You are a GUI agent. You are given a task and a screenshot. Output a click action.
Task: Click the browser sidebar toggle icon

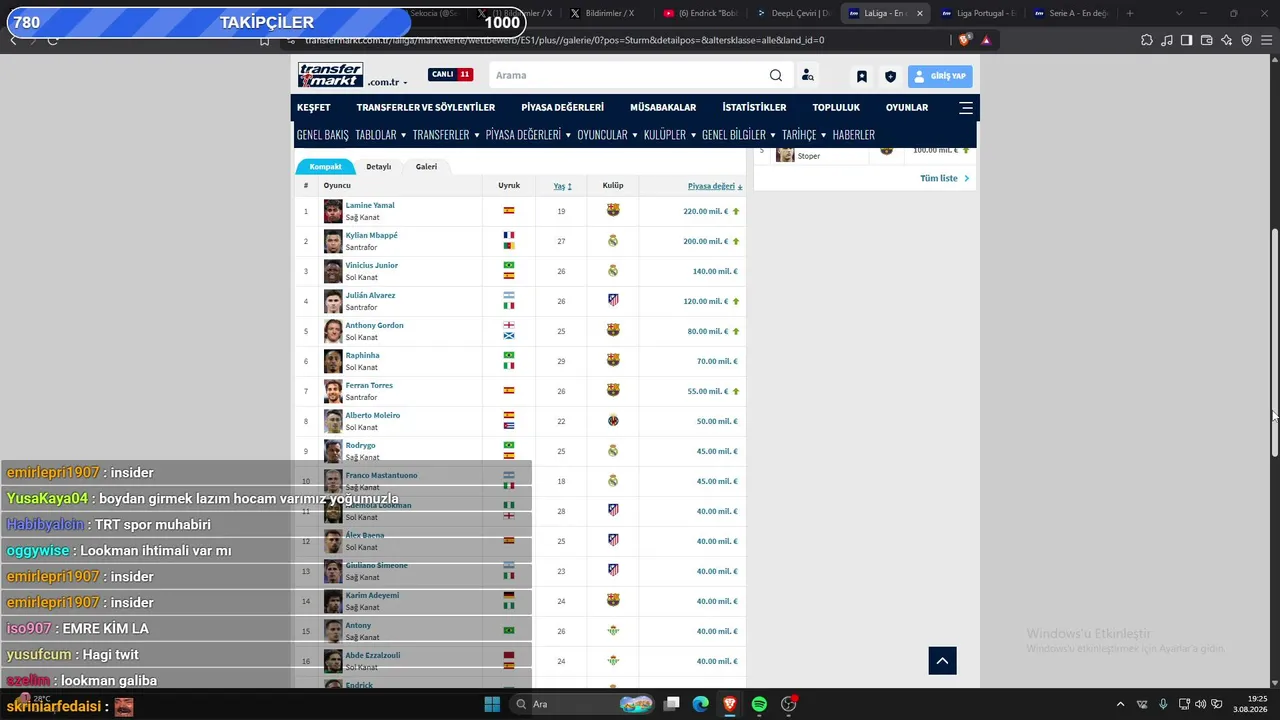click(1186, 40)
